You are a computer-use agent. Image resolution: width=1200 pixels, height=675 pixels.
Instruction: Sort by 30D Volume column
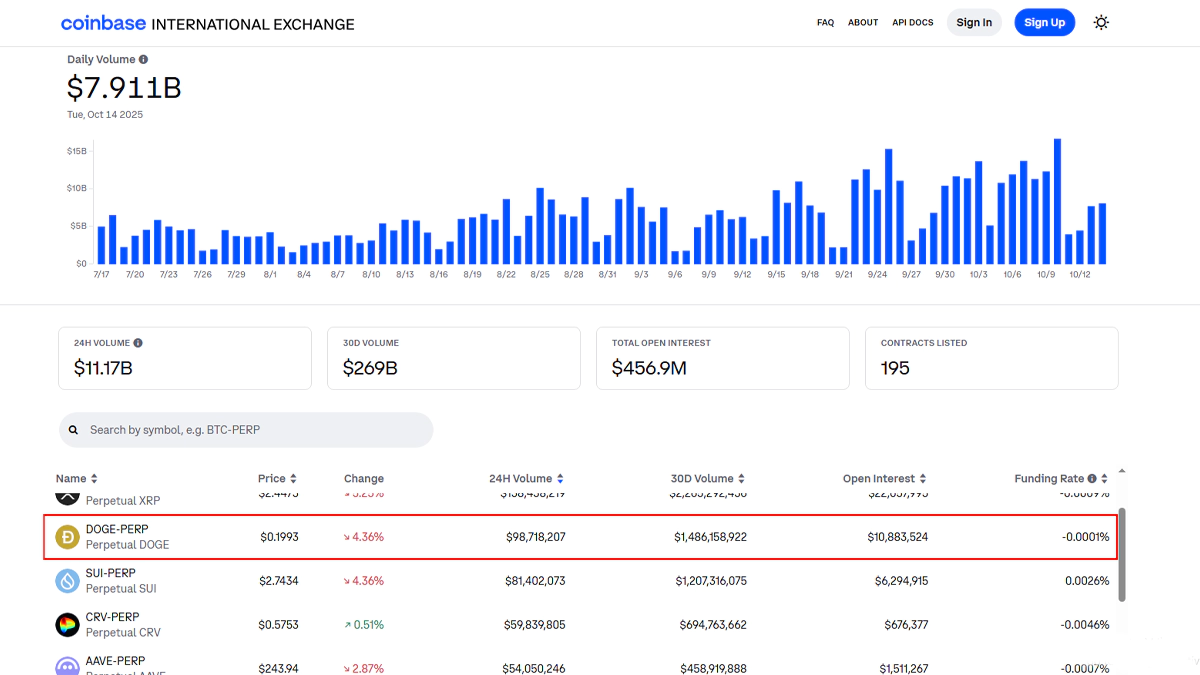(x=707, y=479)
